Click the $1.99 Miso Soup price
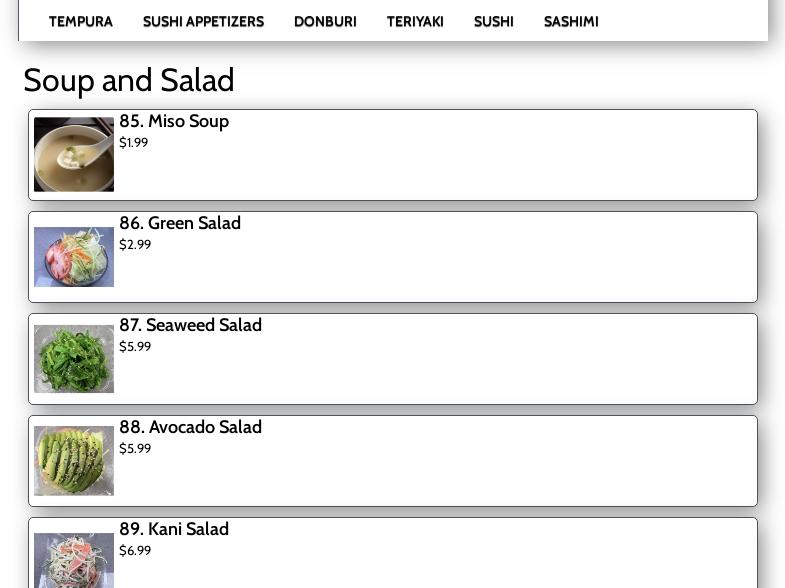This screenshot has height=588, width=785. (134, 143)
